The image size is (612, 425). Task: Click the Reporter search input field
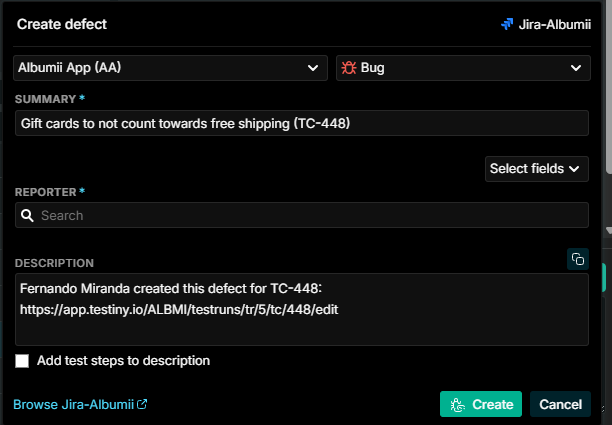[302, 215]
